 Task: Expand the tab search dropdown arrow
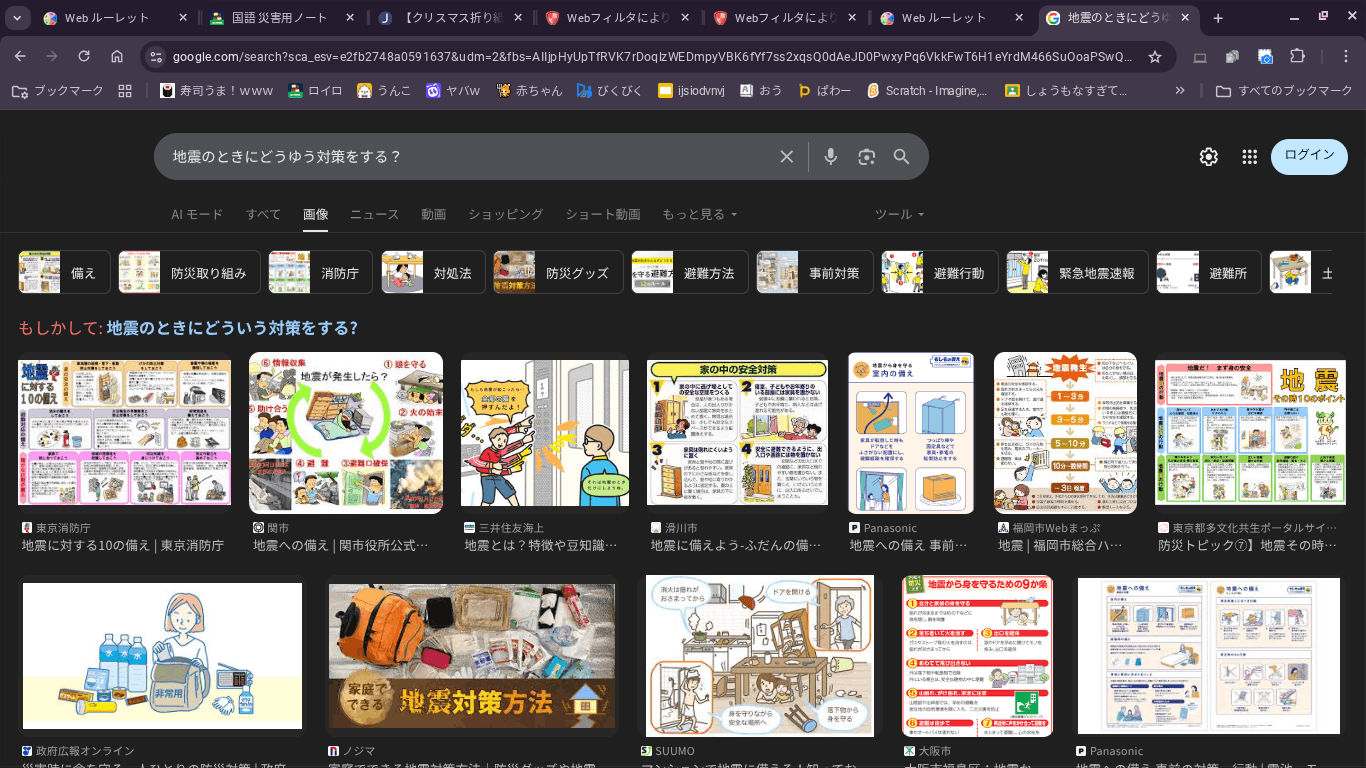[17, 18]
